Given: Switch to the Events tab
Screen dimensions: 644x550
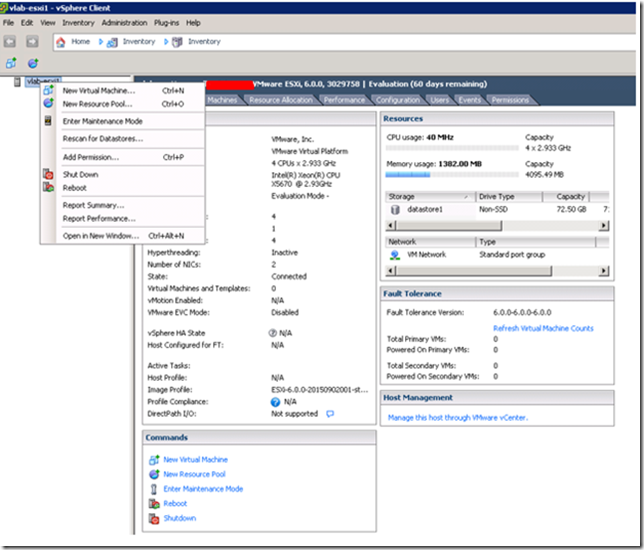Looking at the screenshot, I should [x=469, y=100].
